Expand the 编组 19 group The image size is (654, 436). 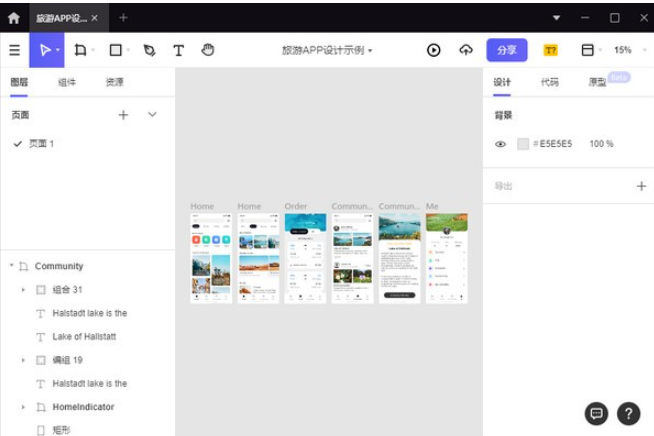pos(23,360)
